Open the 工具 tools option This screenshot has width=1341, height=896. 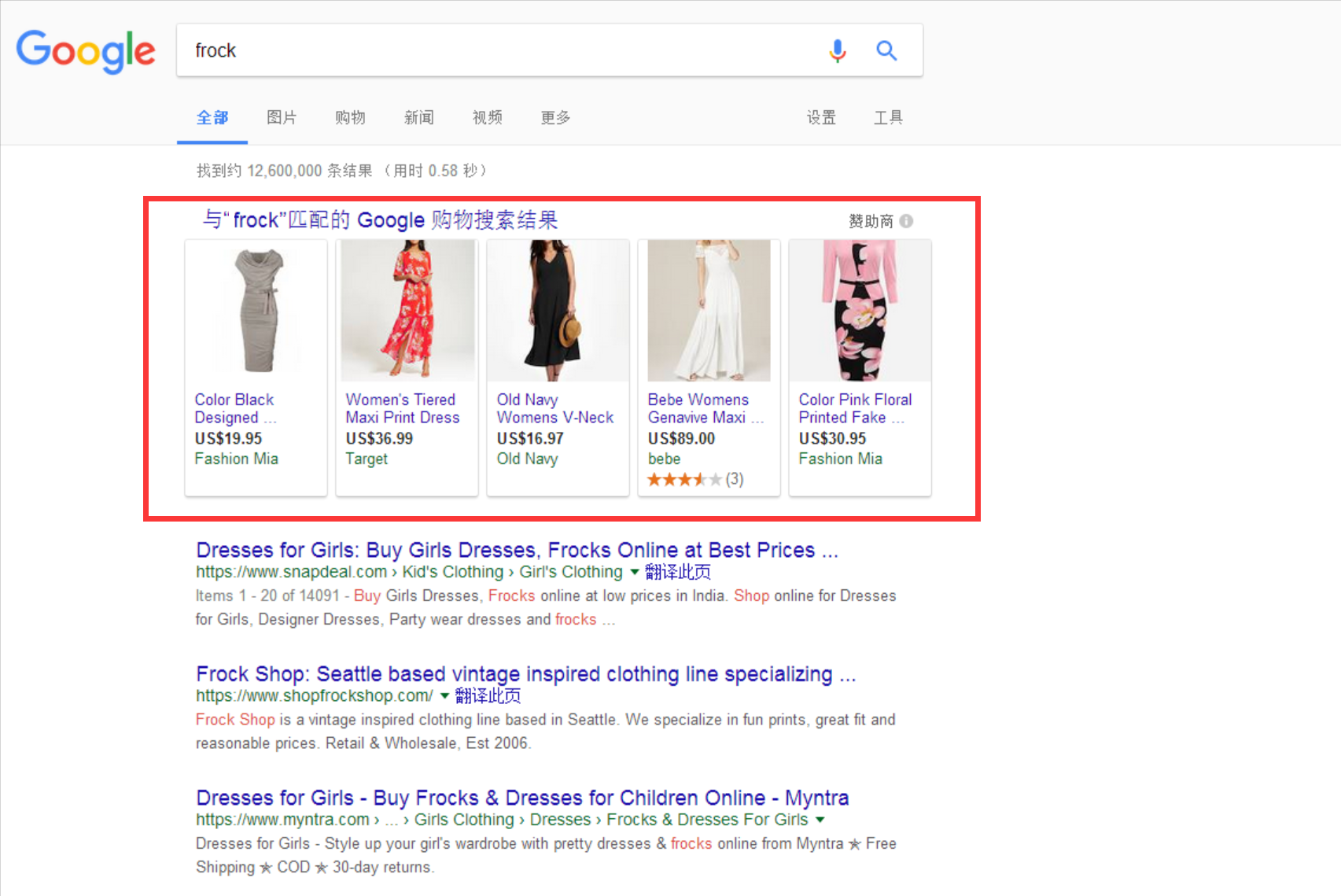tap(888, 118)
